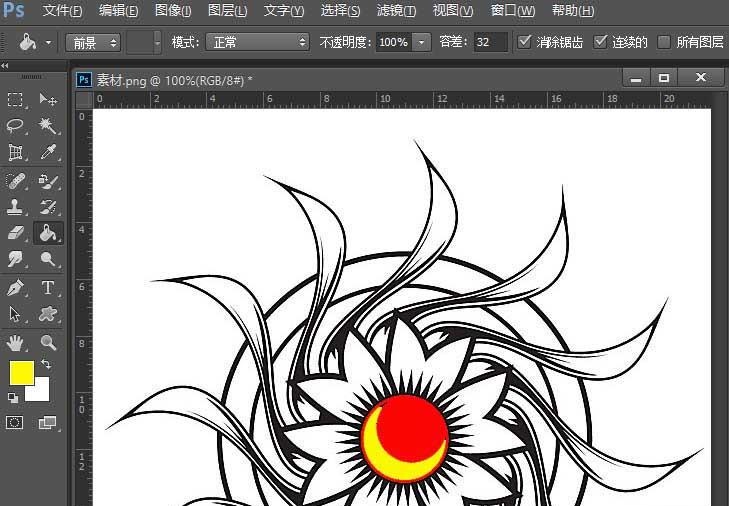Select the Dodge tool
Viewport: 729px width, 506px height.
click(48, 259)
